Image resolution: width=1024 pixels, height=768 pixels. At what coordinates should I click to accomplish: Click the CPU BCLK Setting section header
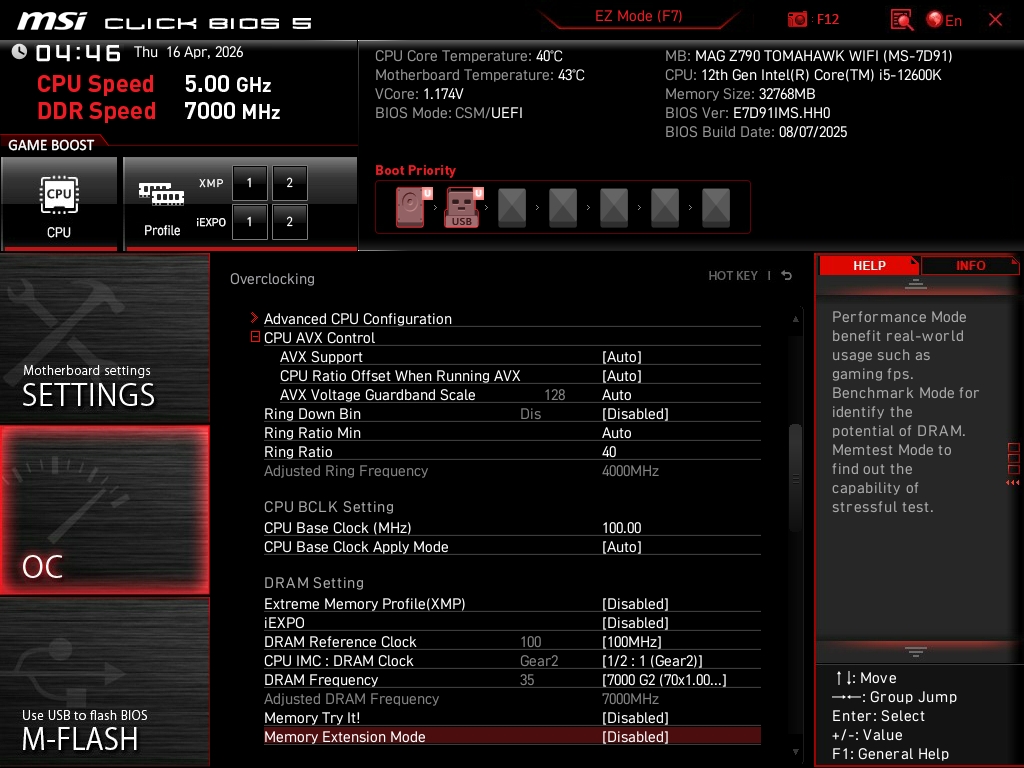(328, 507)
